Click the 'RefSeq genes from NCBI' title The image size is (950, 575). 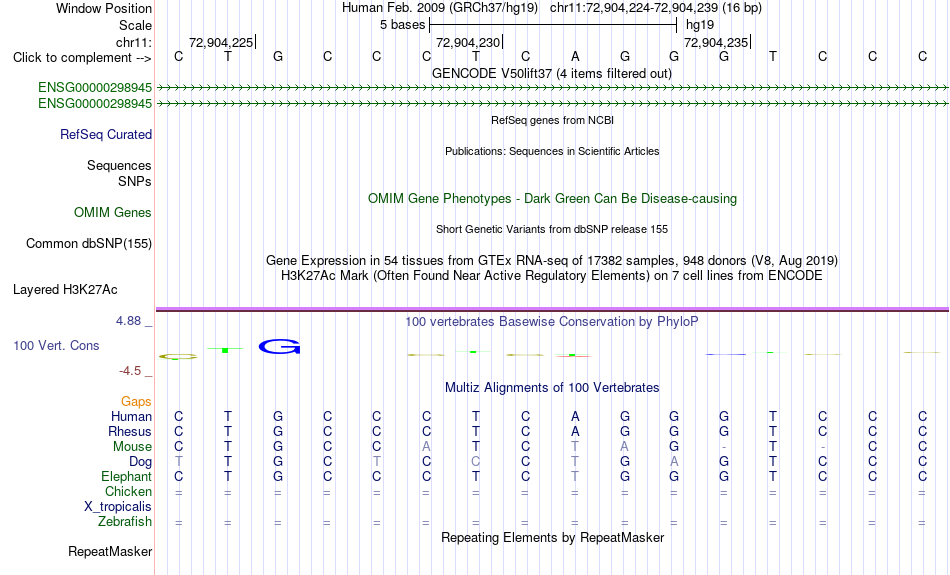(x=552, y=120)
